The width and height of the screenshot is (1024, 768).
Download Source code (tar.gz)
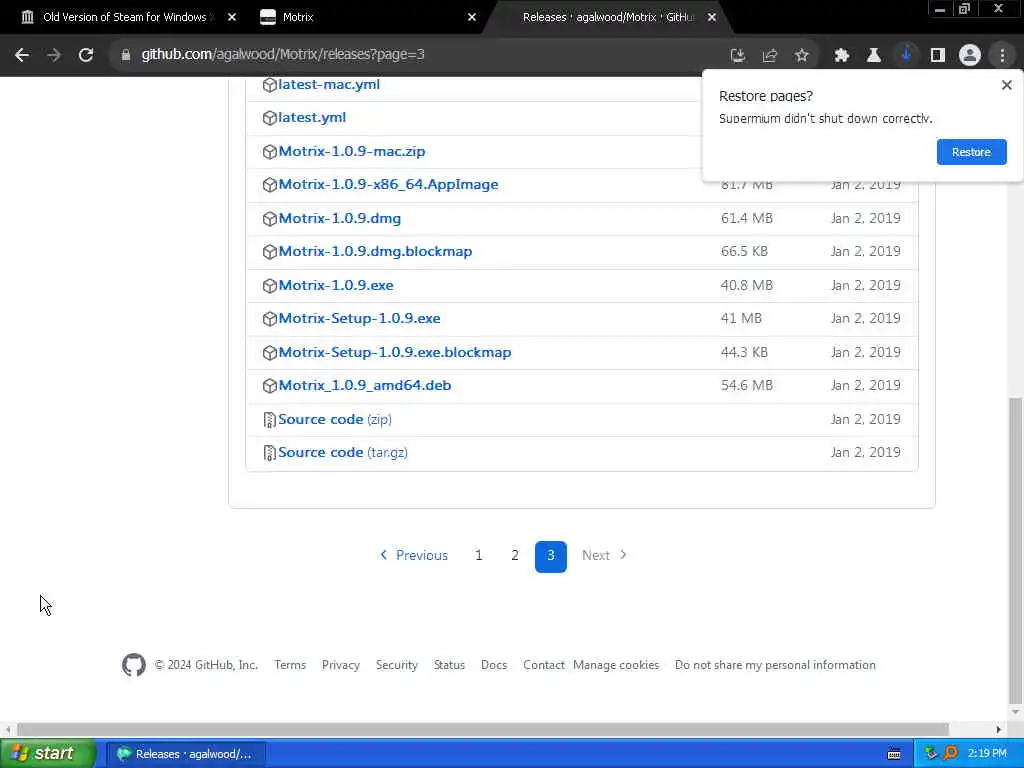(343, 453)
